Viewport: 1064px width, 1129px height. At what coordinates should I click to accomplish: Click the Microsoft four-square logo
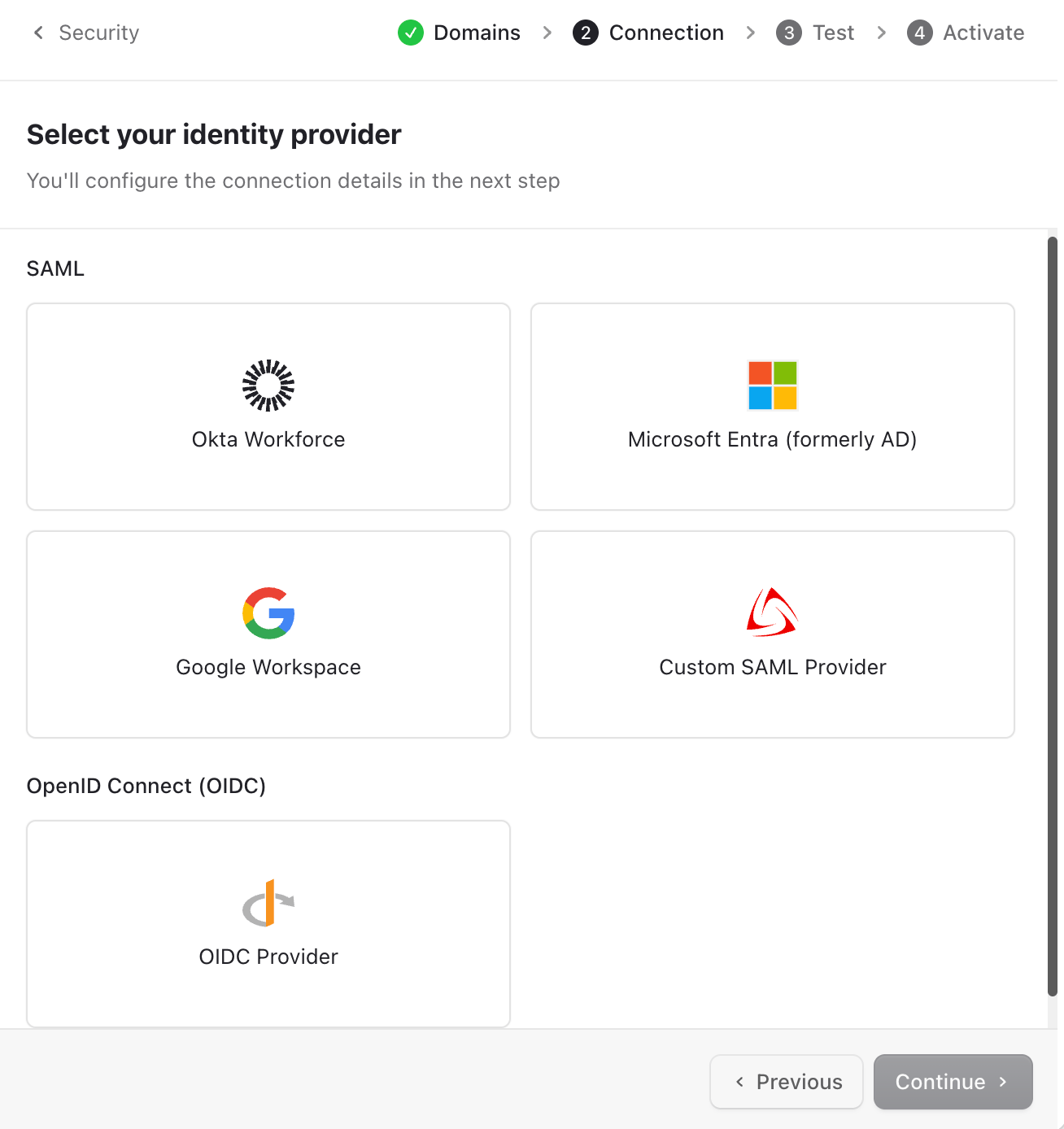tap(773, 386)
